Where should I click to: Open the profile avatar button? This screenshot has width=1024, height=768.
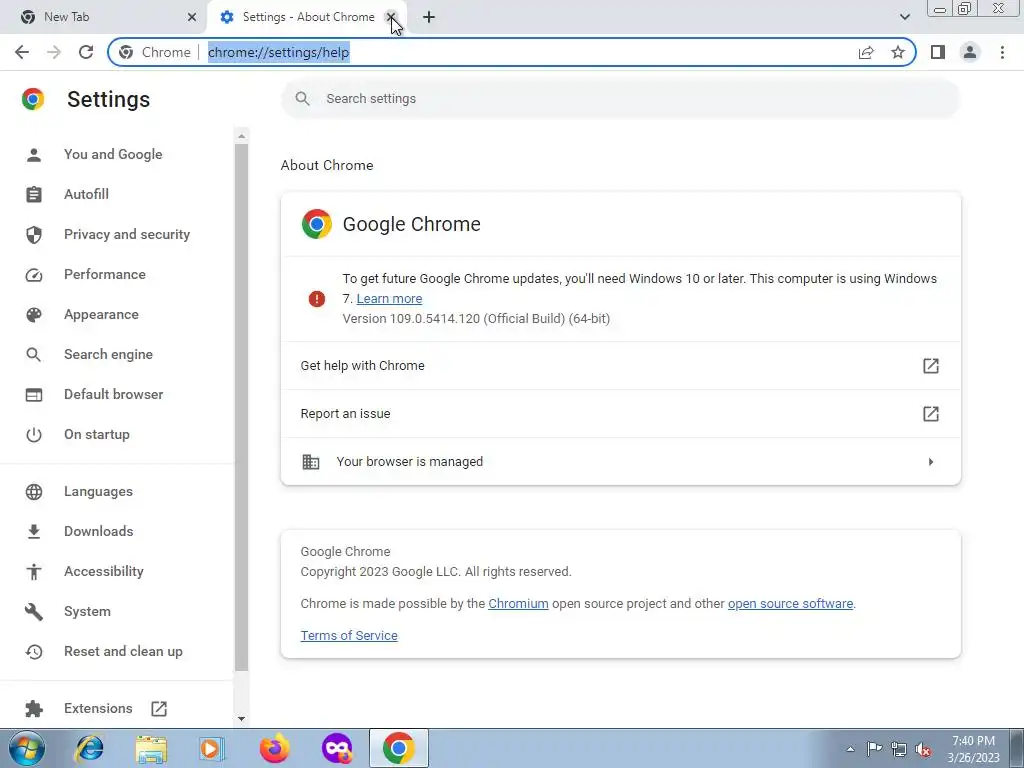[970, 52]
